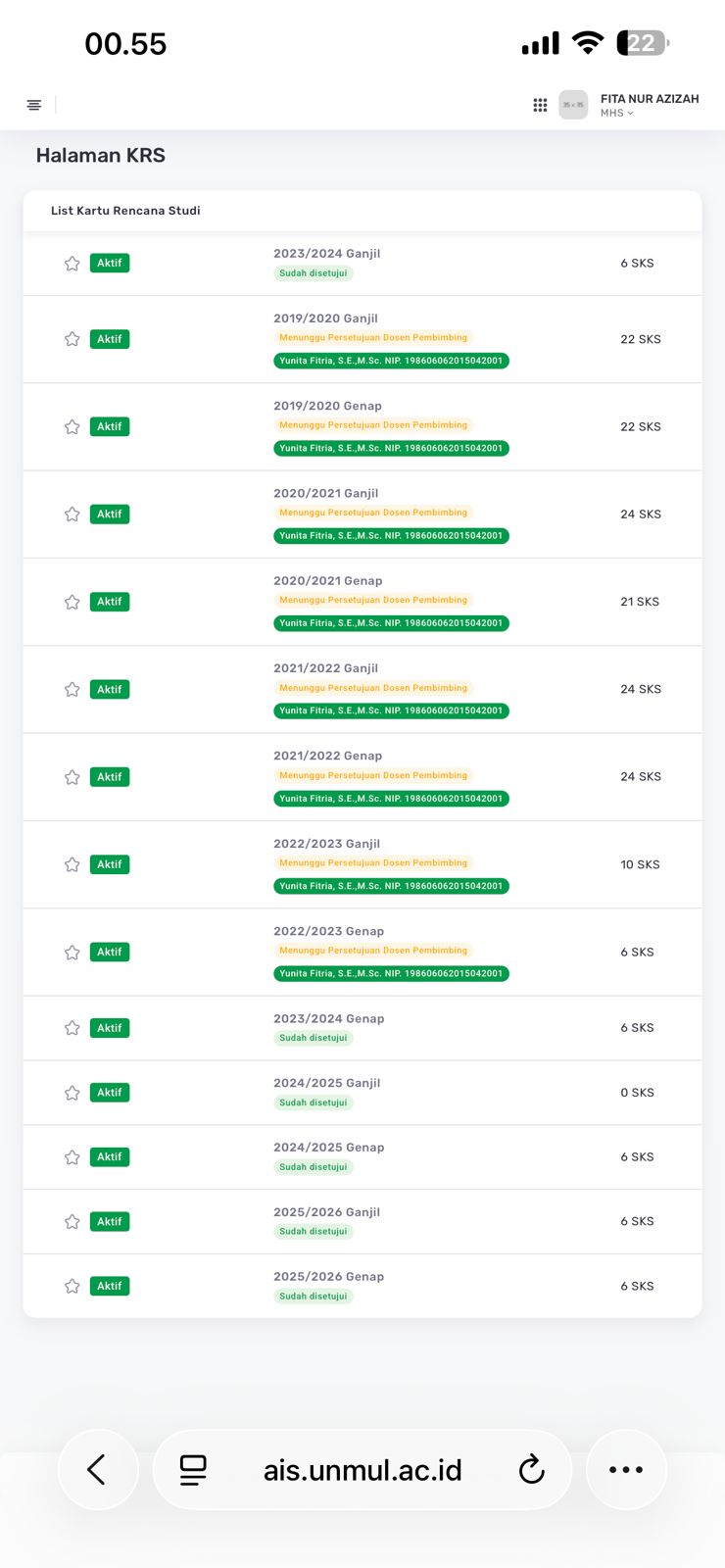The width and height of the screenshot is (725, 1568).
Task: Open the hamburger sidebar menu icon
Action: (x=34, y=105)
